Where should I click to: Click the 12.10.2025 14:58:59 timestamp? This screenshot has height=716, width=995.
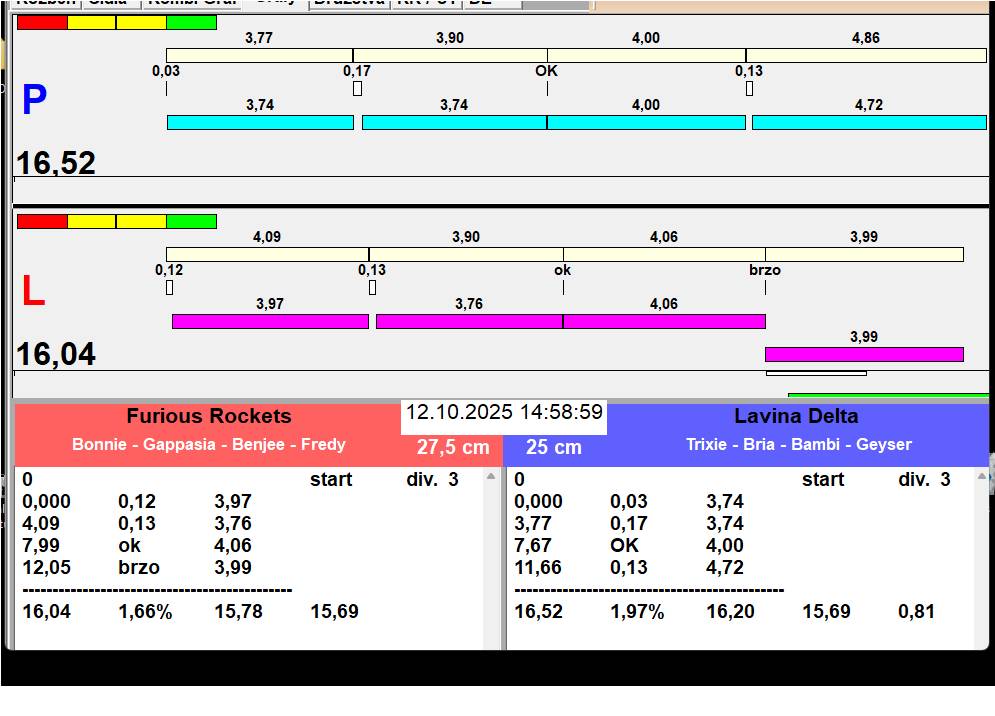pos(504,413)
